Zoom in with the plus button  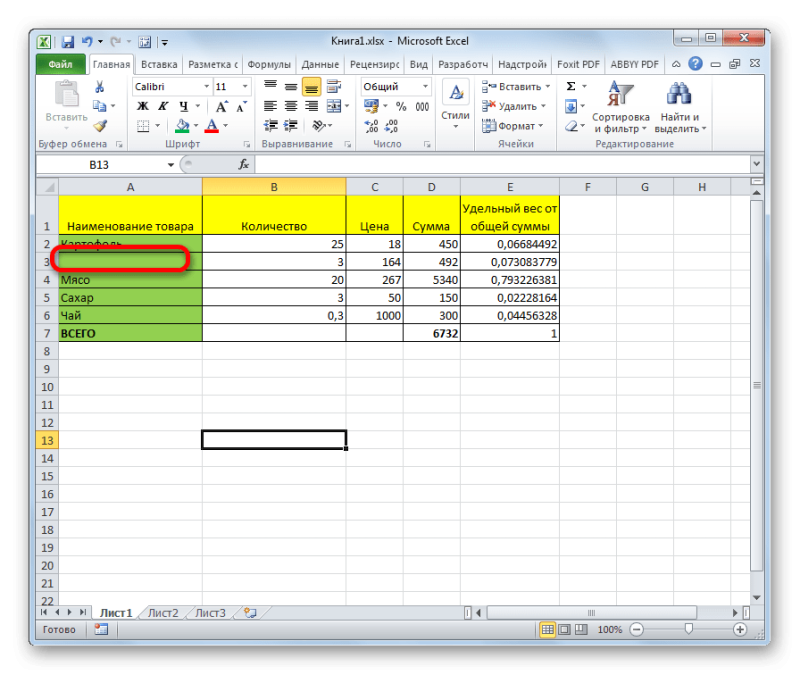pos(740,630)
